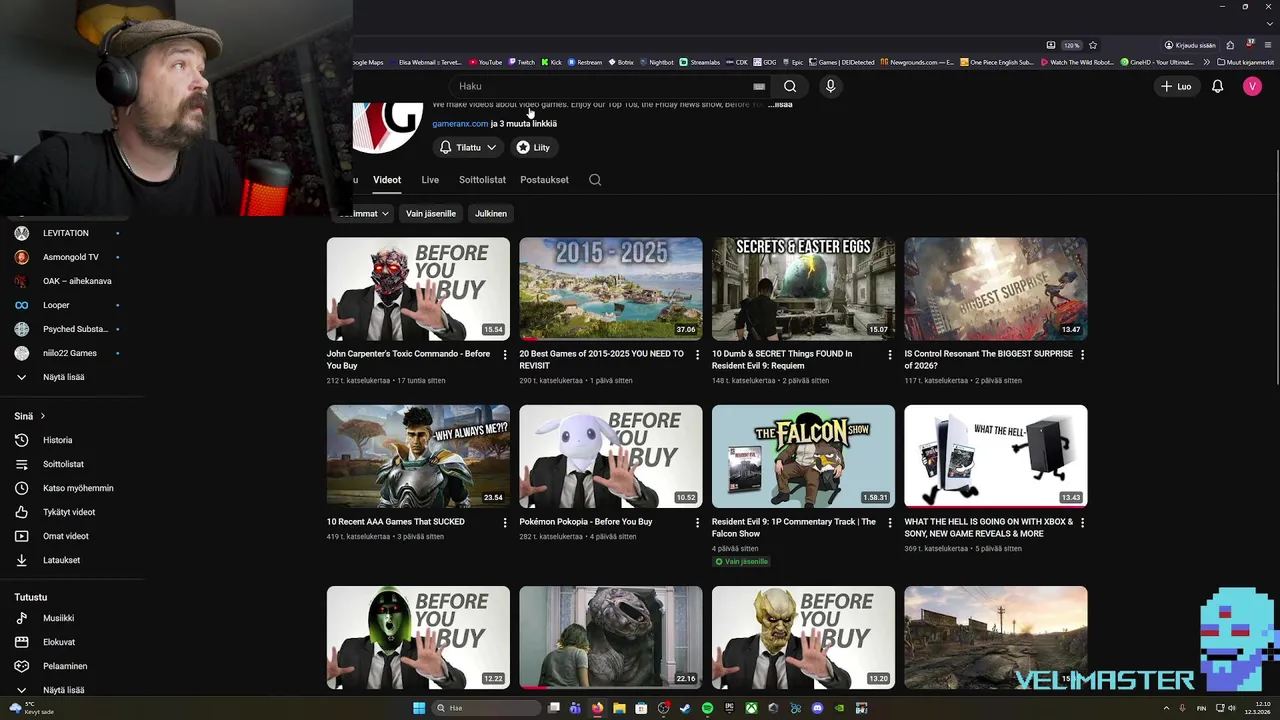Open Streamlabs bookmark in bookmarks bar
This screenshot has width=1280, height=720.
pos(700,62)
